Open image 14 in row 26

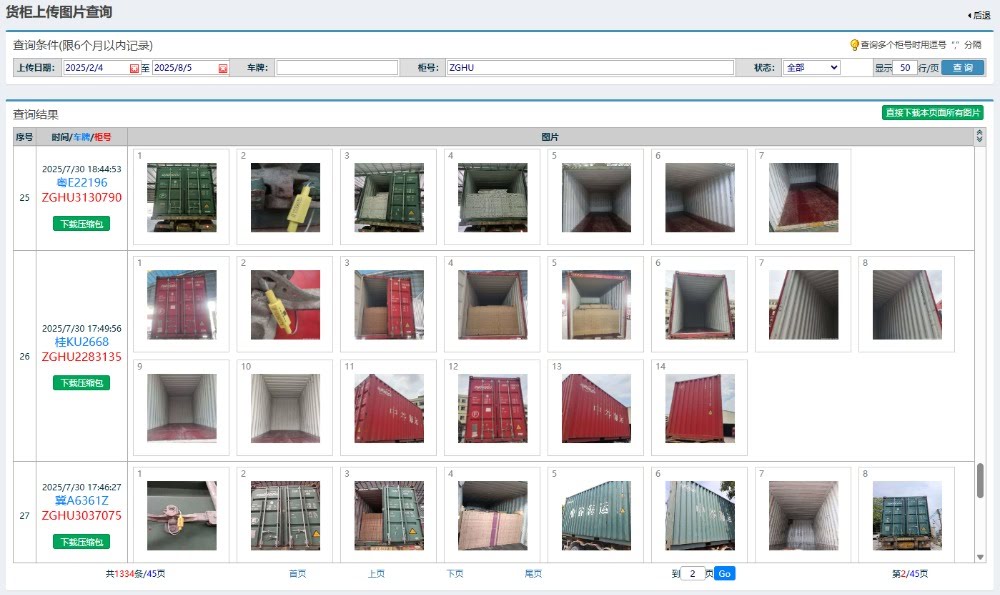coord(699,408)
